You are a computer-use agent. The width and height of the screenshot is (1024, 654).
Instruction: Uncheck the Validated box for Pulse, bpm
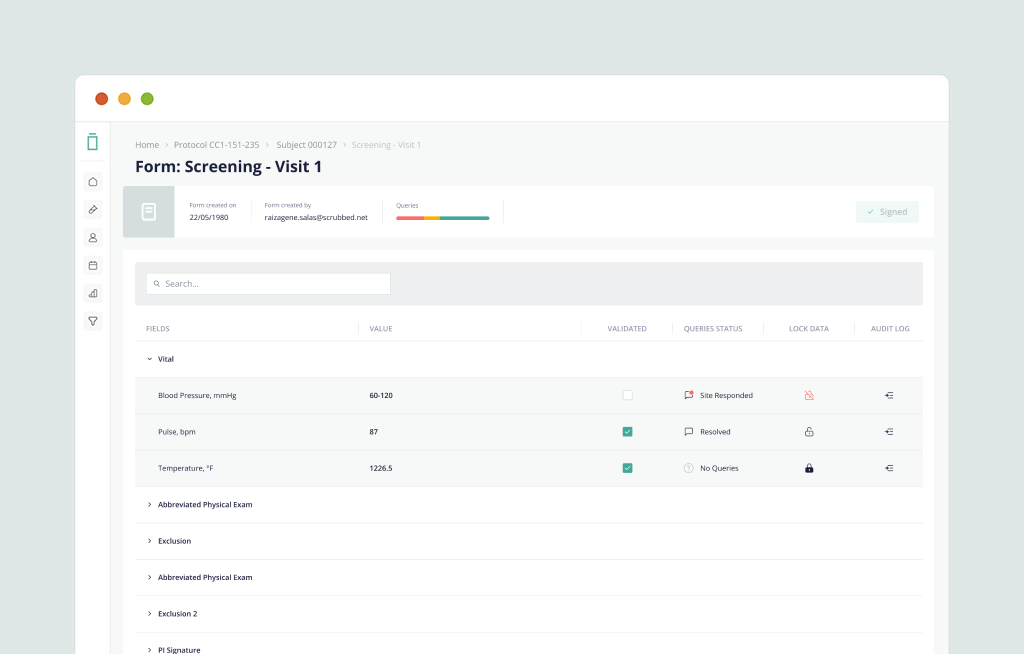[628, 432]
